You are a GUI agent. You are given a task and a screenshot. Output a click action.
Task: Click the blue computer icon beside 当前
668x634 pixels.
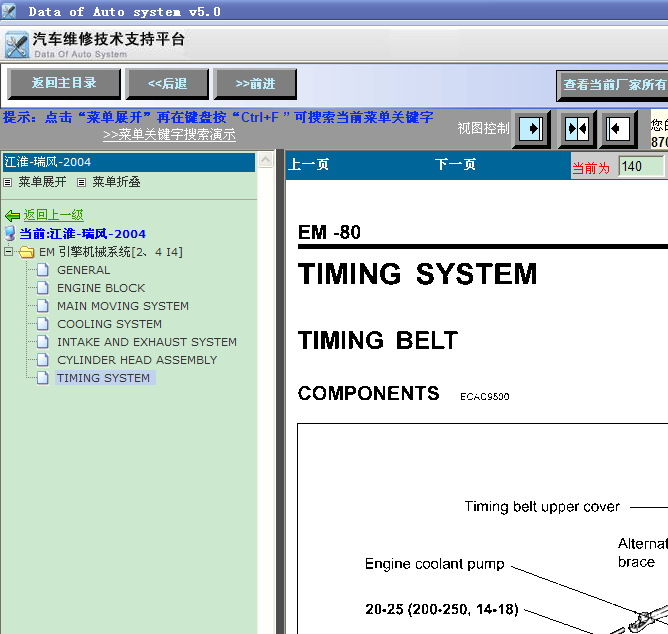point(10,233)
